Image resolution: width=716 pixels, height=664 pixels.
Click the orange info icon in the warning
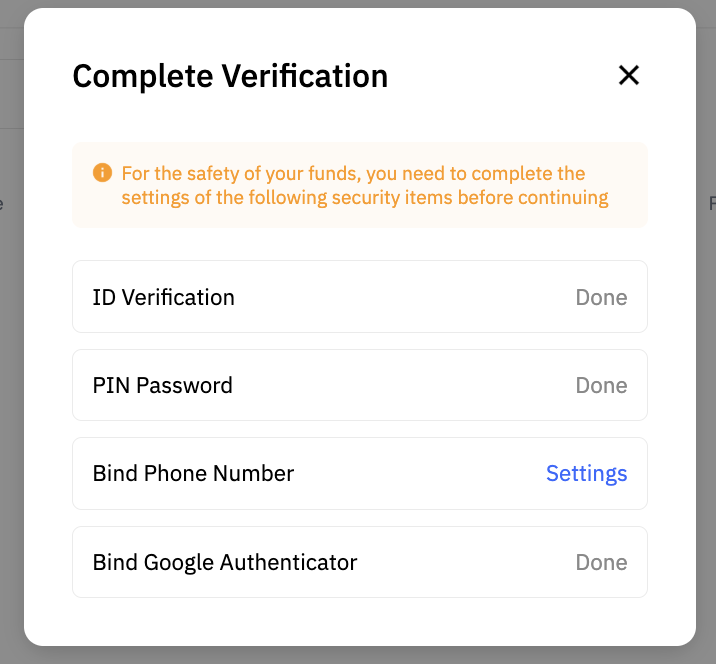pyautogui.click(x=102, y=173)
